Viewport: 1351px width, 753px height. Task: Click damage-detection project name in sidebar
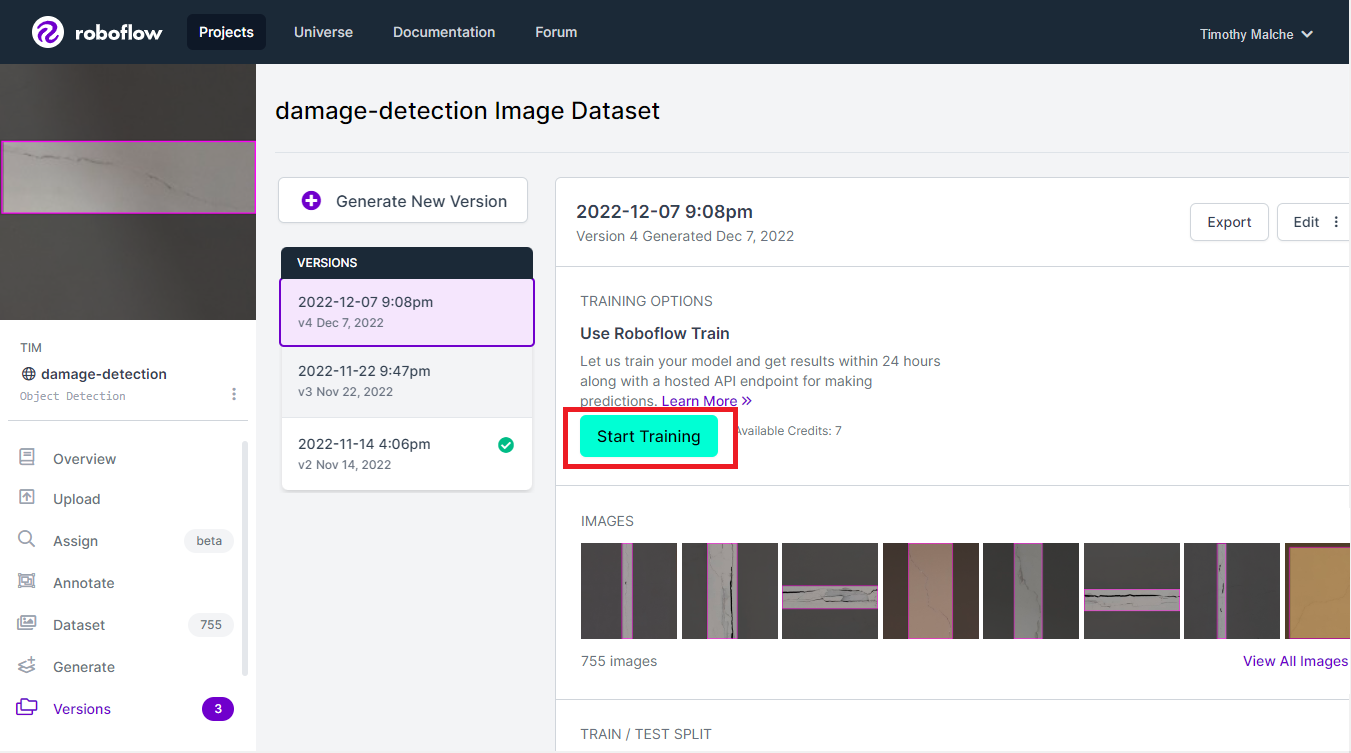click(104, 374)
